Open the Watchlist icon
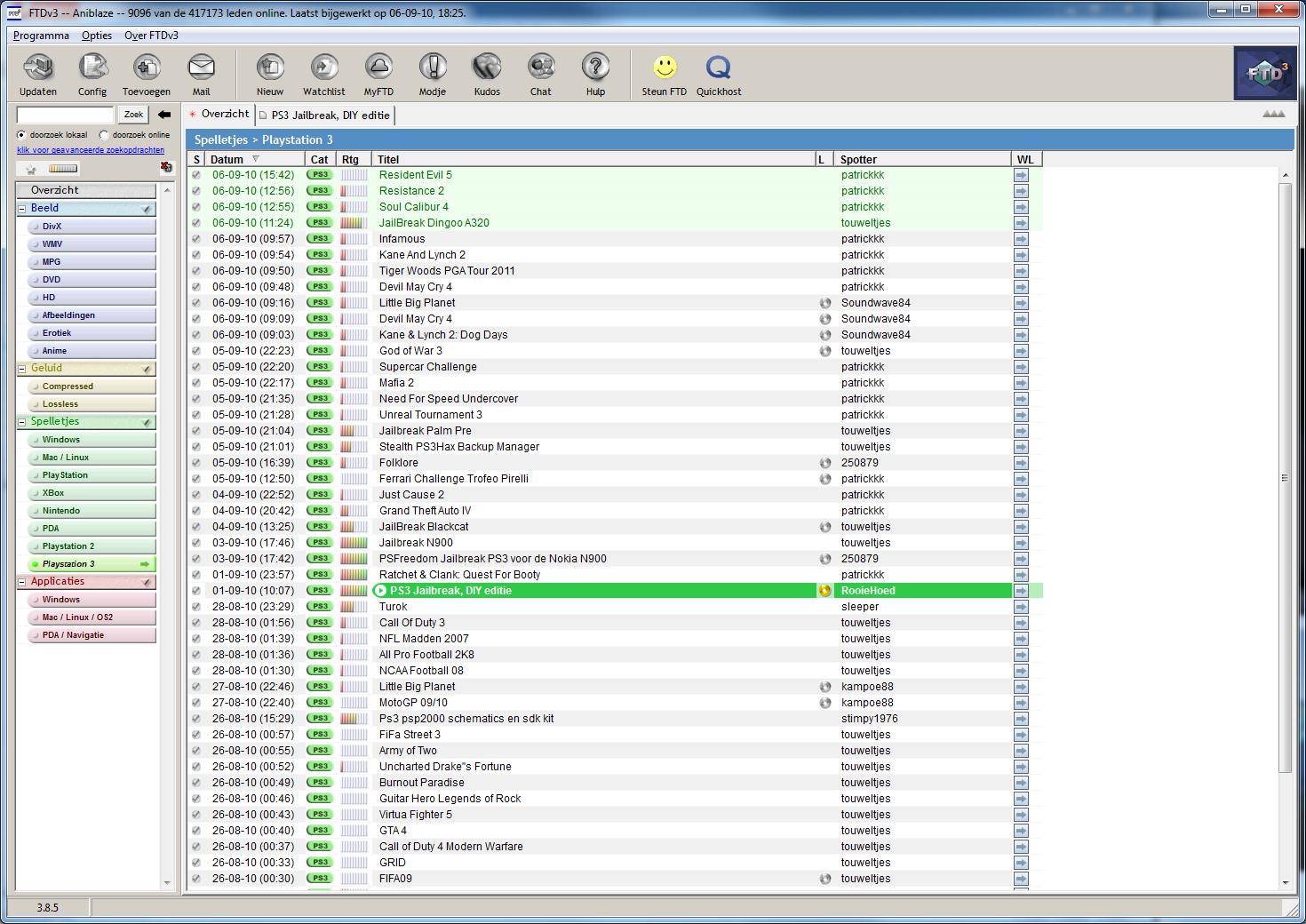This screenshot has height=924, width=1306. coord(324,68)
